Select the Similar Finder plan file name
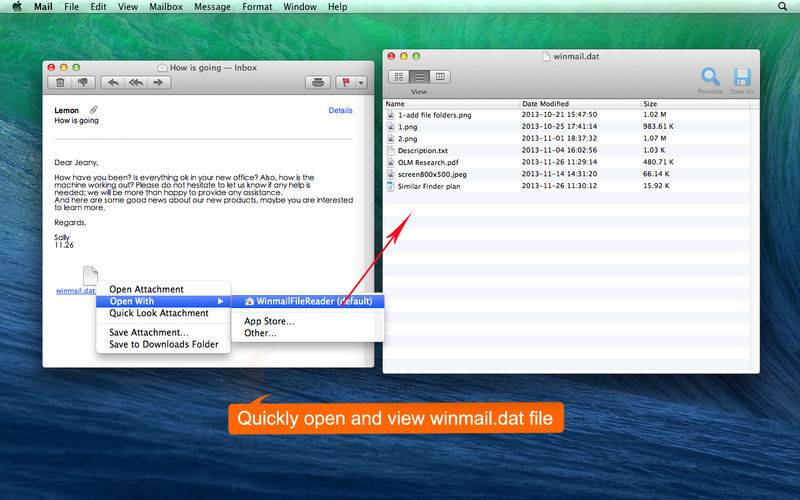 click(x=429, y=186)
